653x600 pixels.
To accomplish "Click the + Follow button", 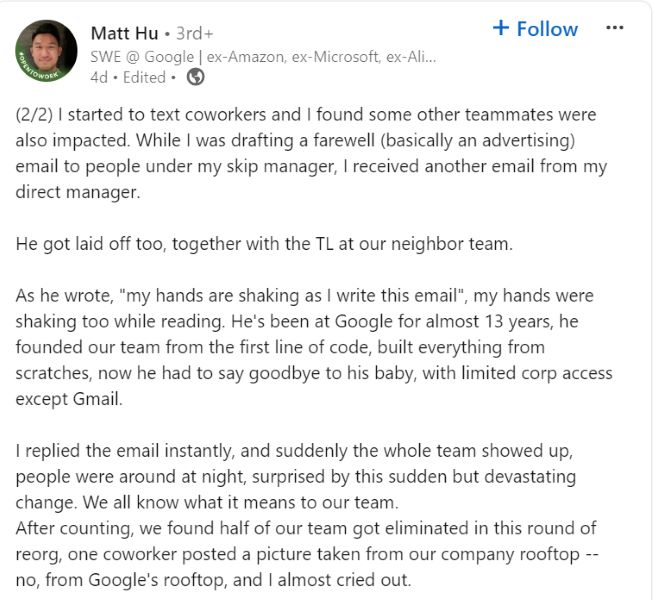I will coord(535,29).
